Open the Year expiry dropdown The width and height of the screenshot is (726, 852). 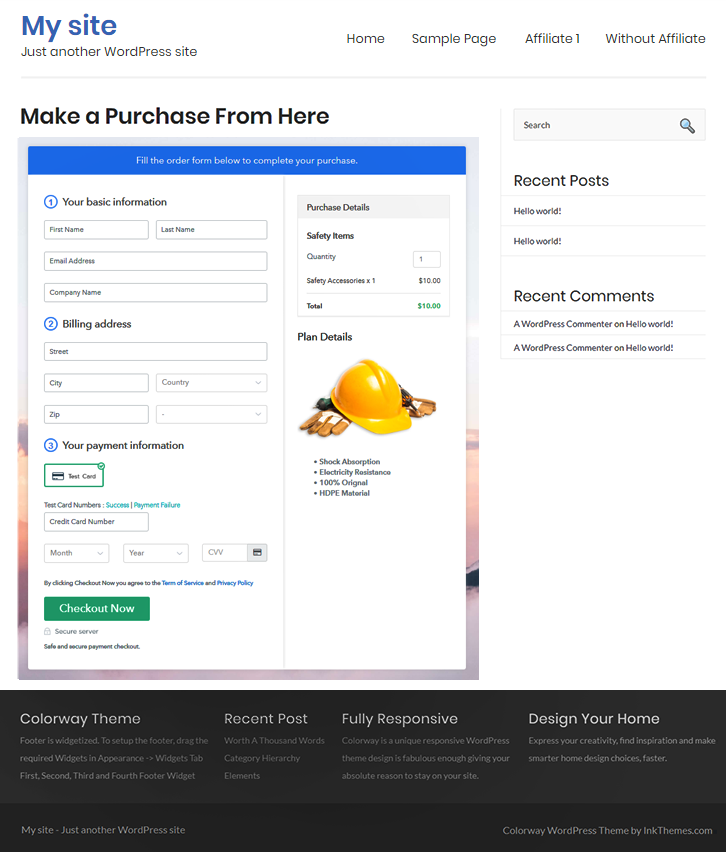(x=155, y=553)
